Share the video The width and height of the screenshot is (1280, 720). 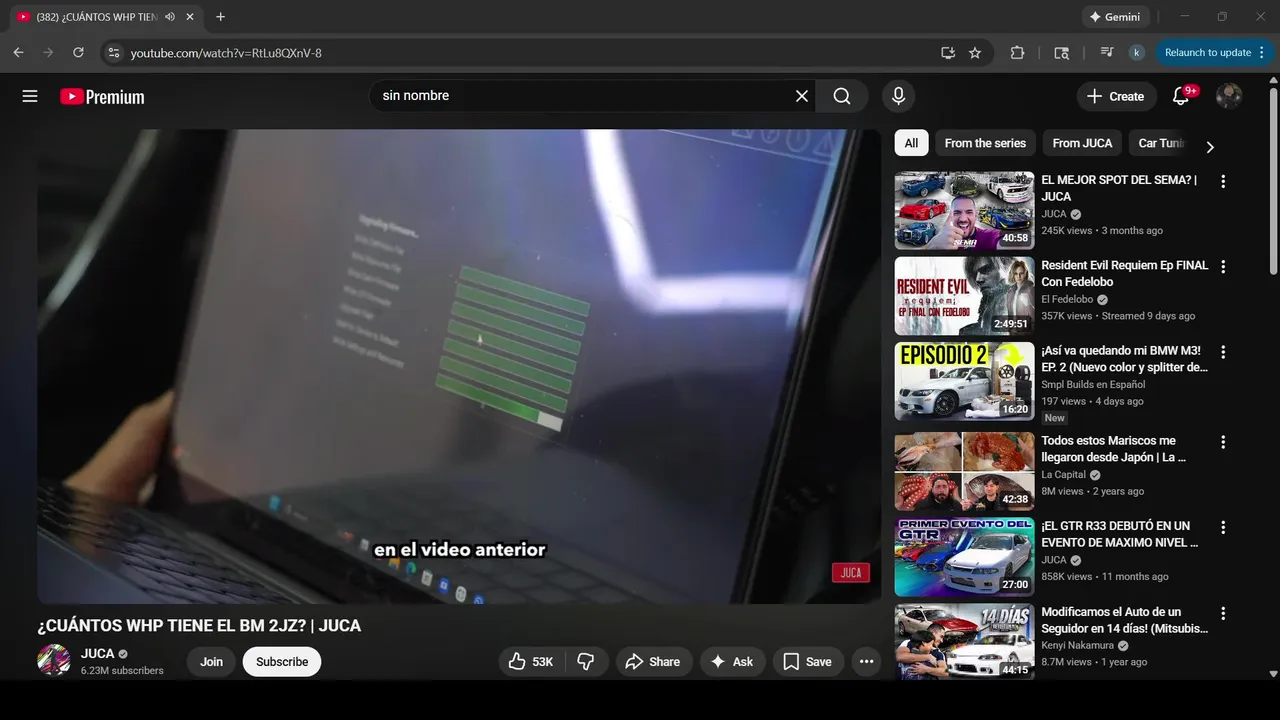pyautogui.click(x=653, y=661)
